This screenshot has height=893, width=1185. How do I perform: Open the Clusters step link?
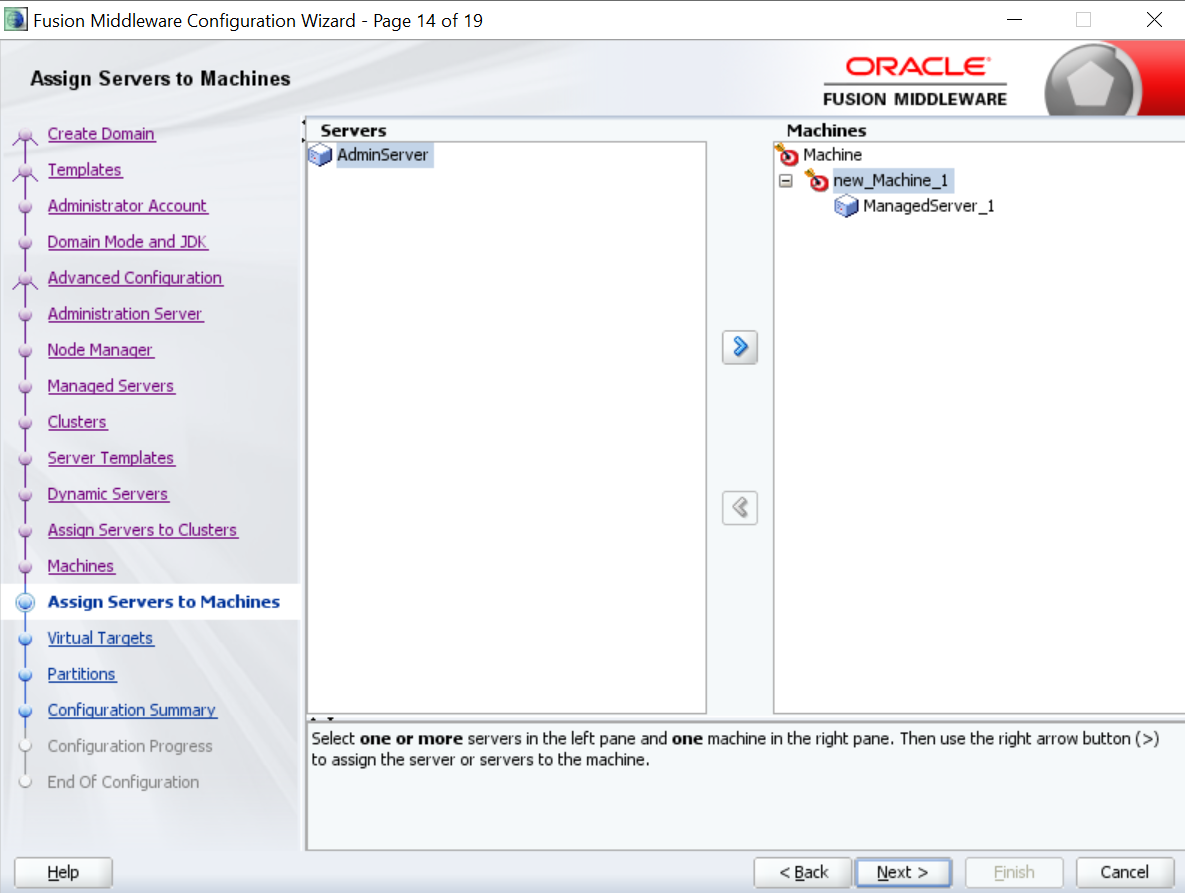[x=77, y=422]
